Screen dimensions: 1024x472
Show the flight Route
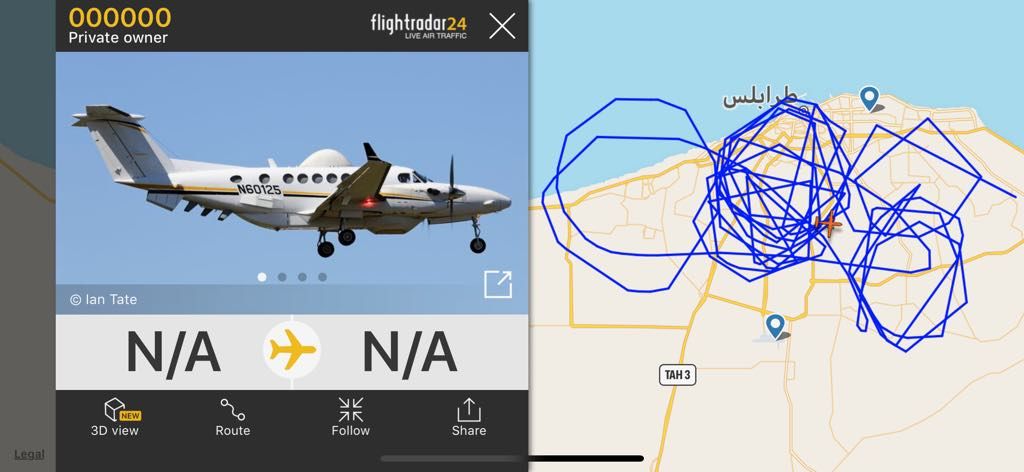coord(232,417)
